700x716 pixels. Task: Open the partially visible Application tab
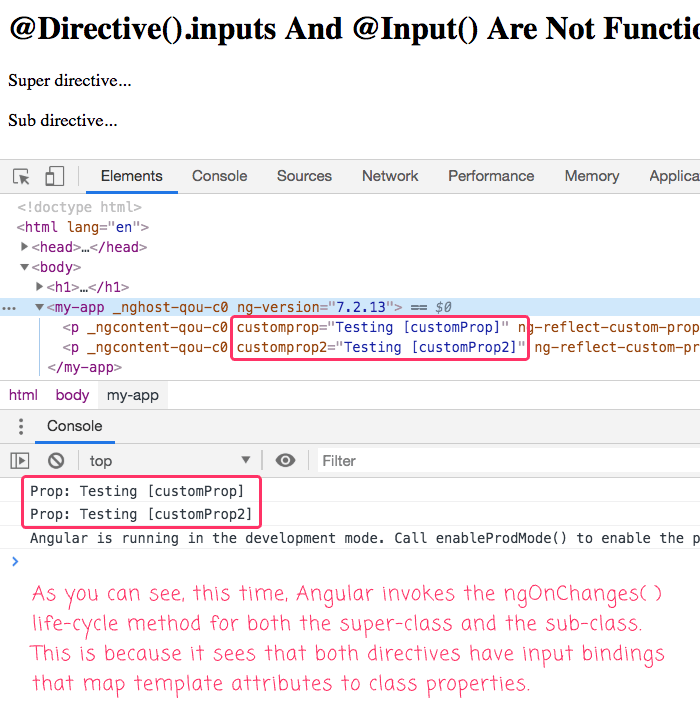click(674, 176)
